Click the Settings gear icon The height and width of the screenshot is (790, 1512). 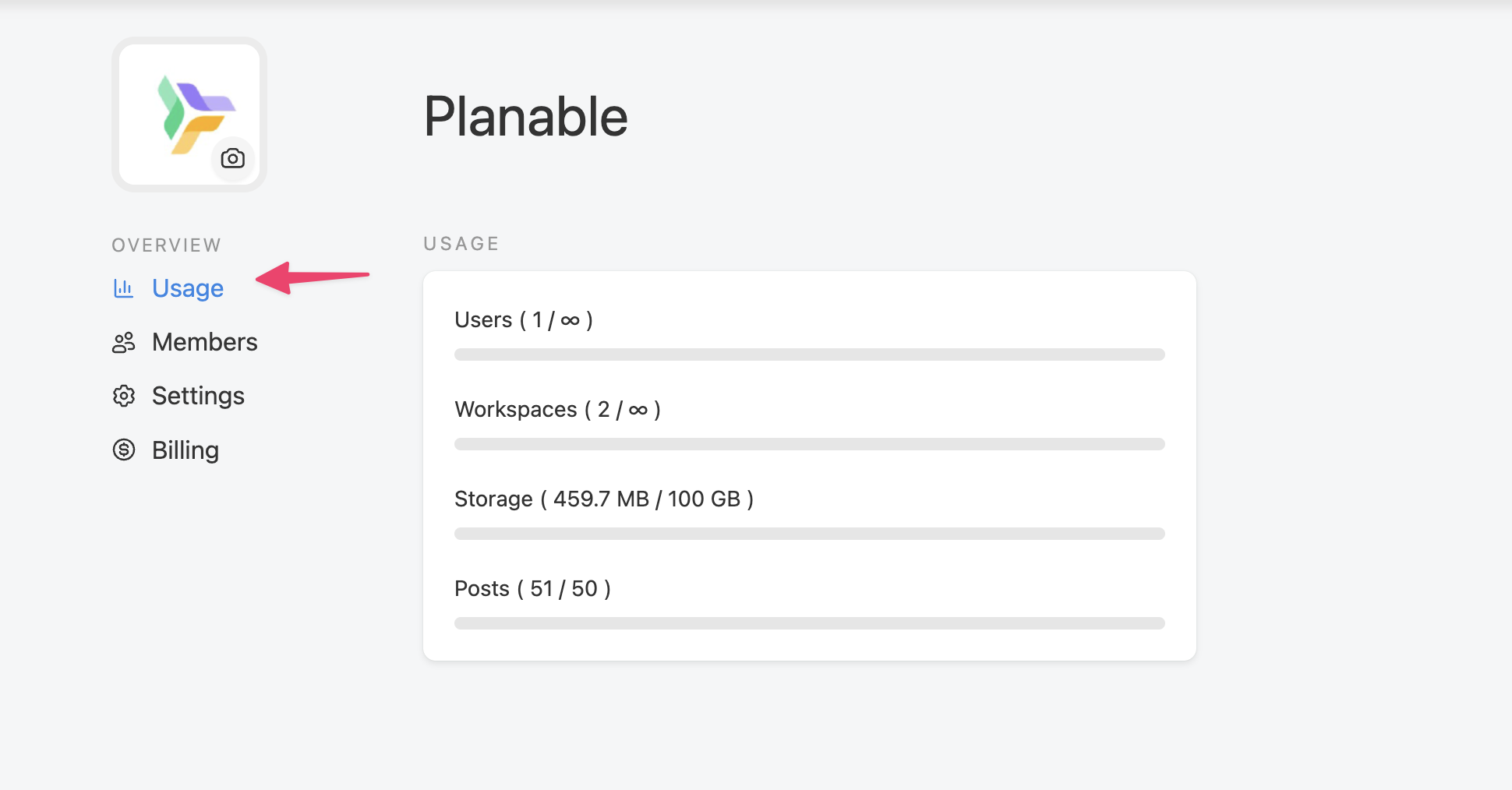[x=123, y=397]
